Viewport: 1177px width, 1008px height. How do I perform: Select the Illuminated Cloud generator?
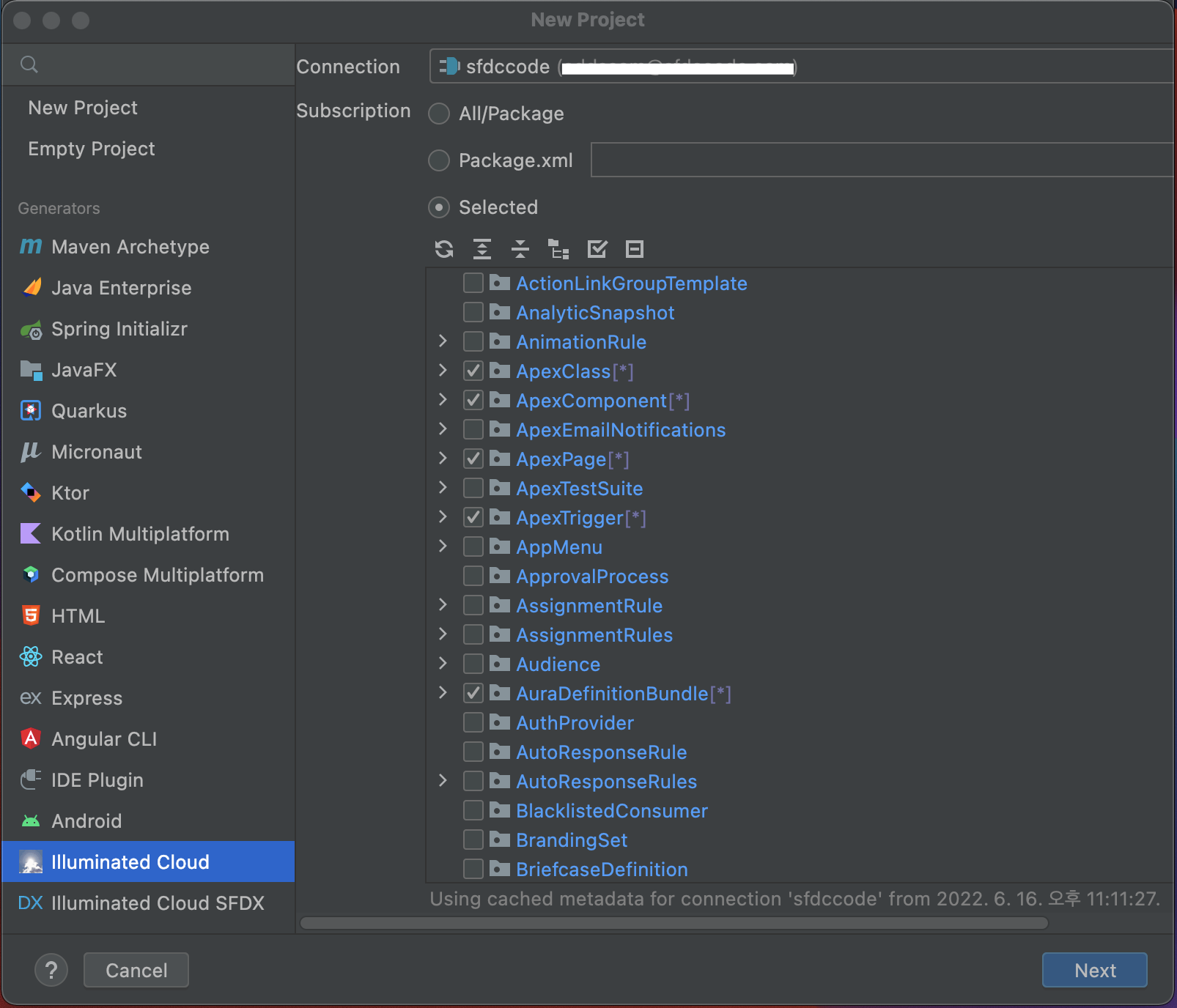148,862
